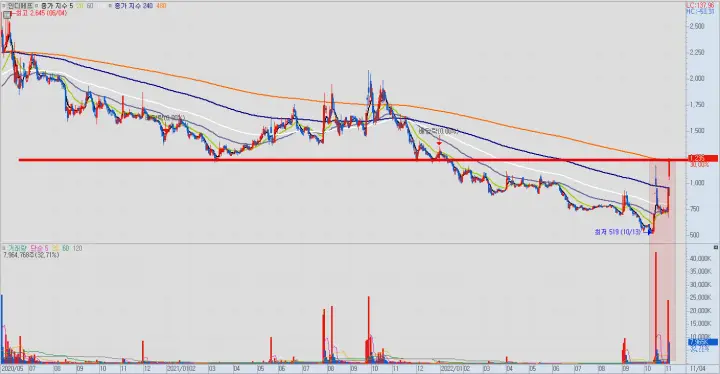Screen dimensions: 720x374
Task: Click the blue volume value tag on the axis
Action: click(x=703, y=342)
